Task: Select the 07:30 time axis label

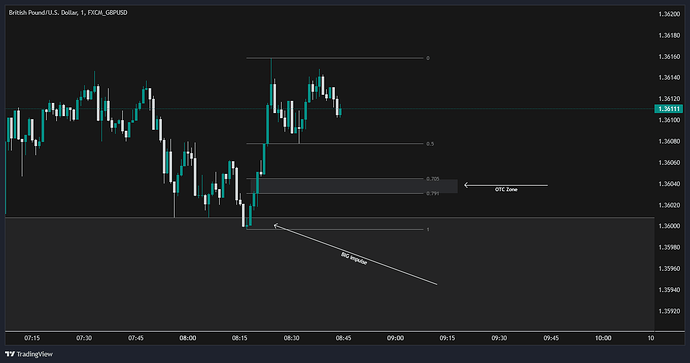Action: tap(84, 338)
